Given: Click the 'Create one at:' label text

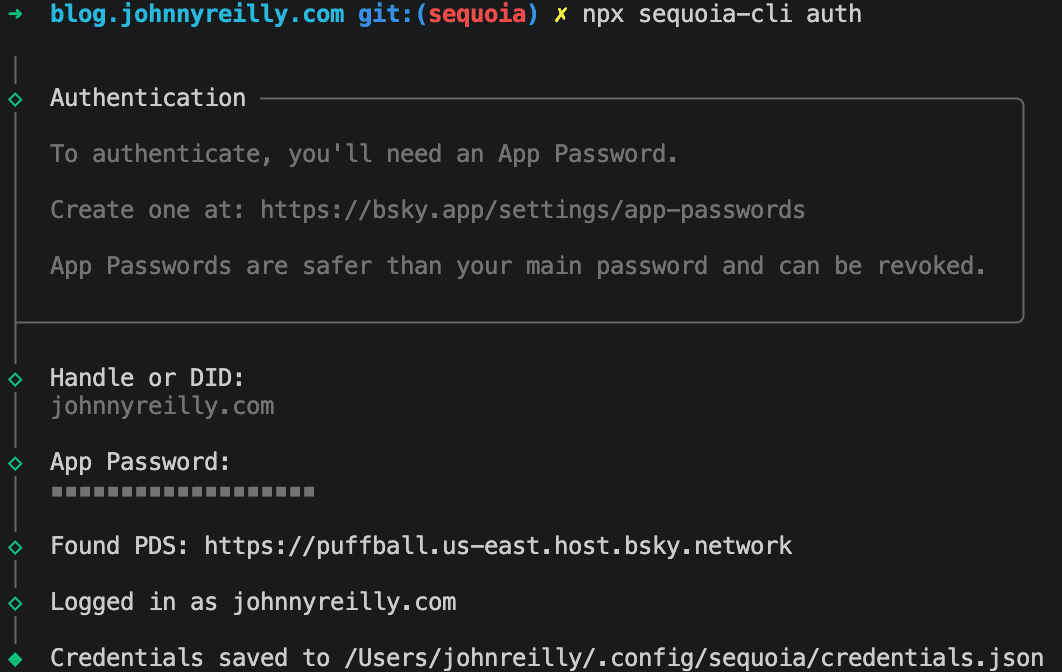Looking at the screenshot, I should [147, 210].
